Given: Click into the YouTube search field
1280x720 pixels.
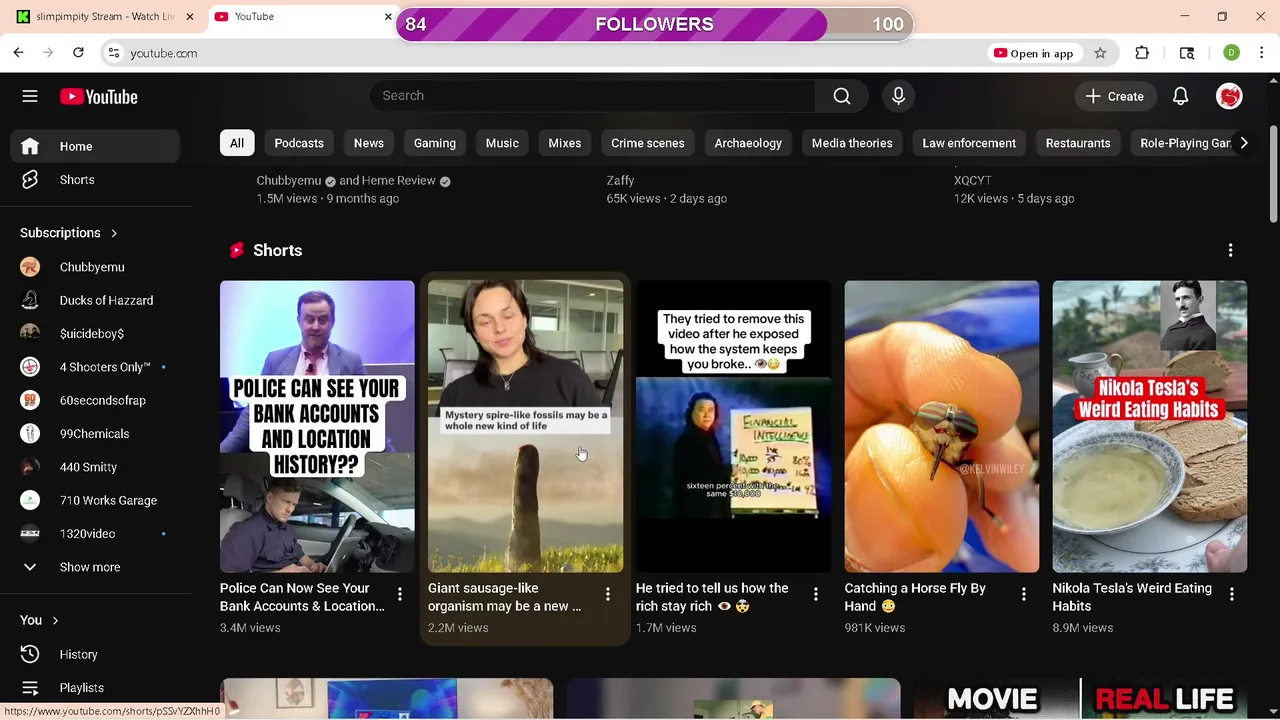Looking at the screenshot, I should (592, 96).
